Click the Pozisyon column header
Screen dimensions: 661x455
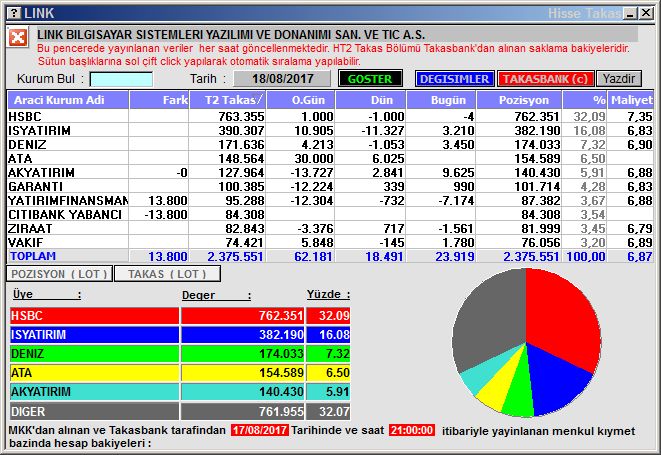[519, 100]
